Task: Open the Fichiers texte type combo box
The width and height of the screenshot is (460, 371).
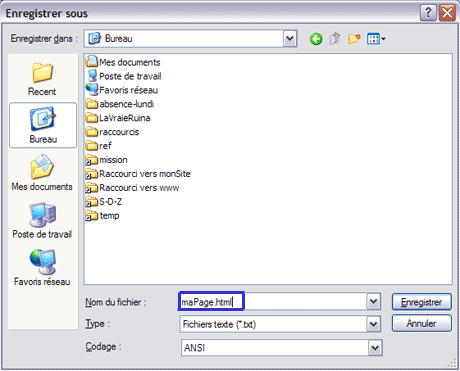Action: coord(280,324)
